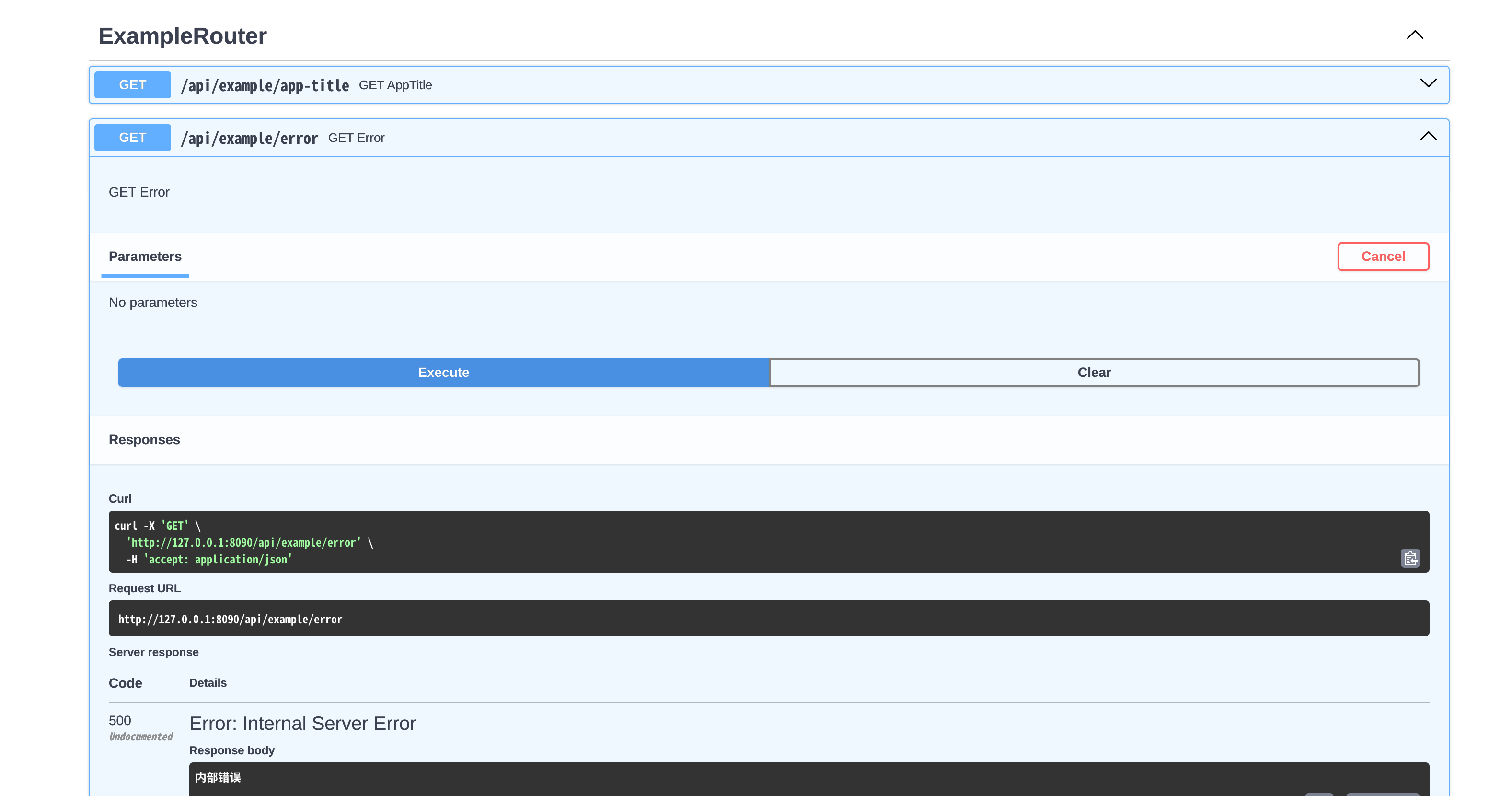Clear the response with Clear button

tap(1094, 373)
